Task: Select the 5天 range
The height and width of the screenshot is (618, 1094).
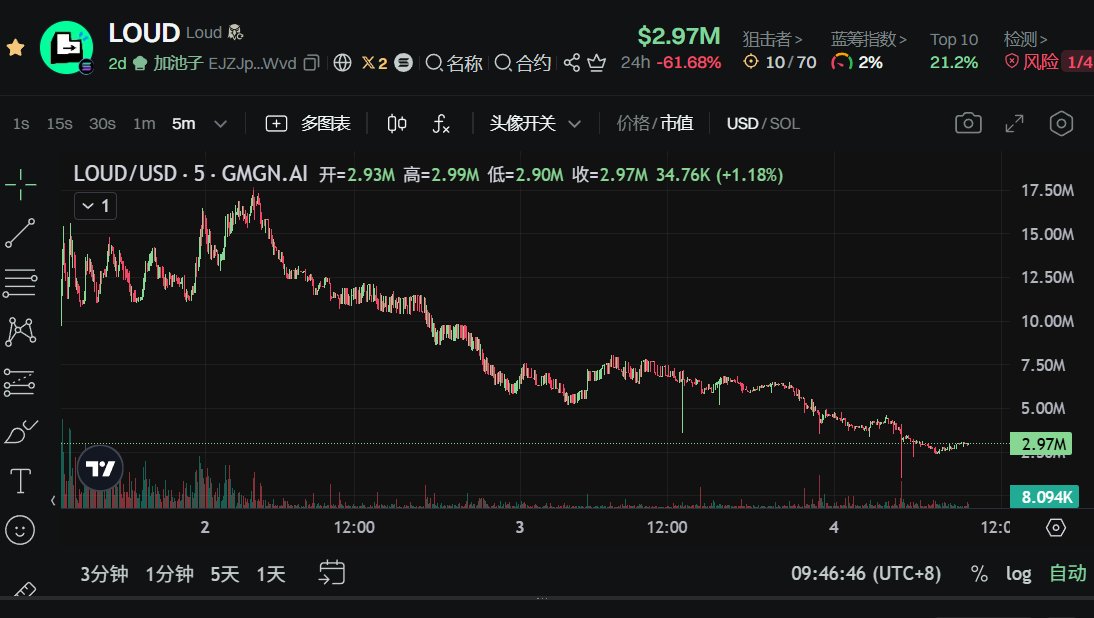Action: coord(225,574)
